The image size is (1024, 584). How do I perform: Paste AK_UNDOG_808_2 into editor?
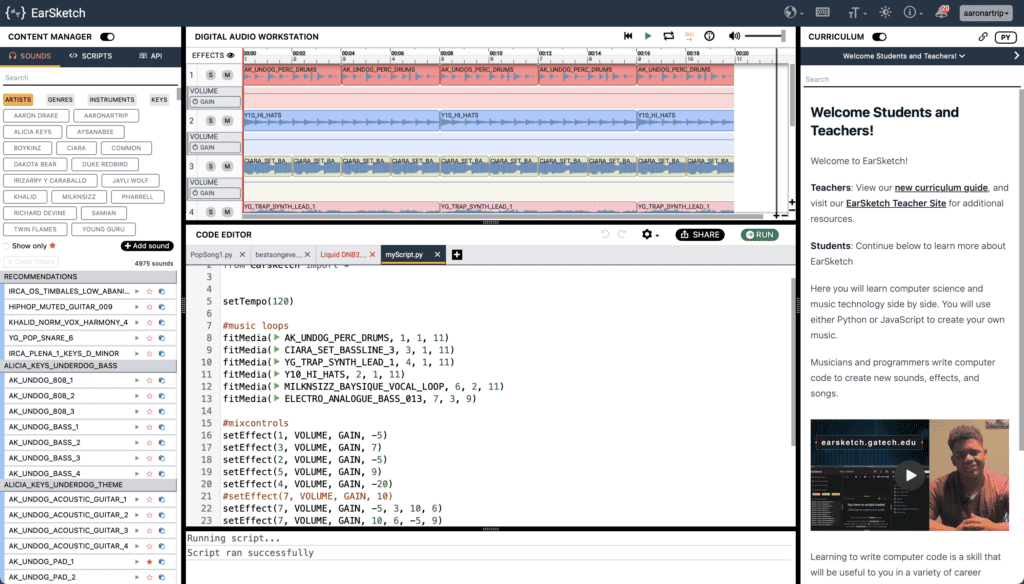point(162,396)
